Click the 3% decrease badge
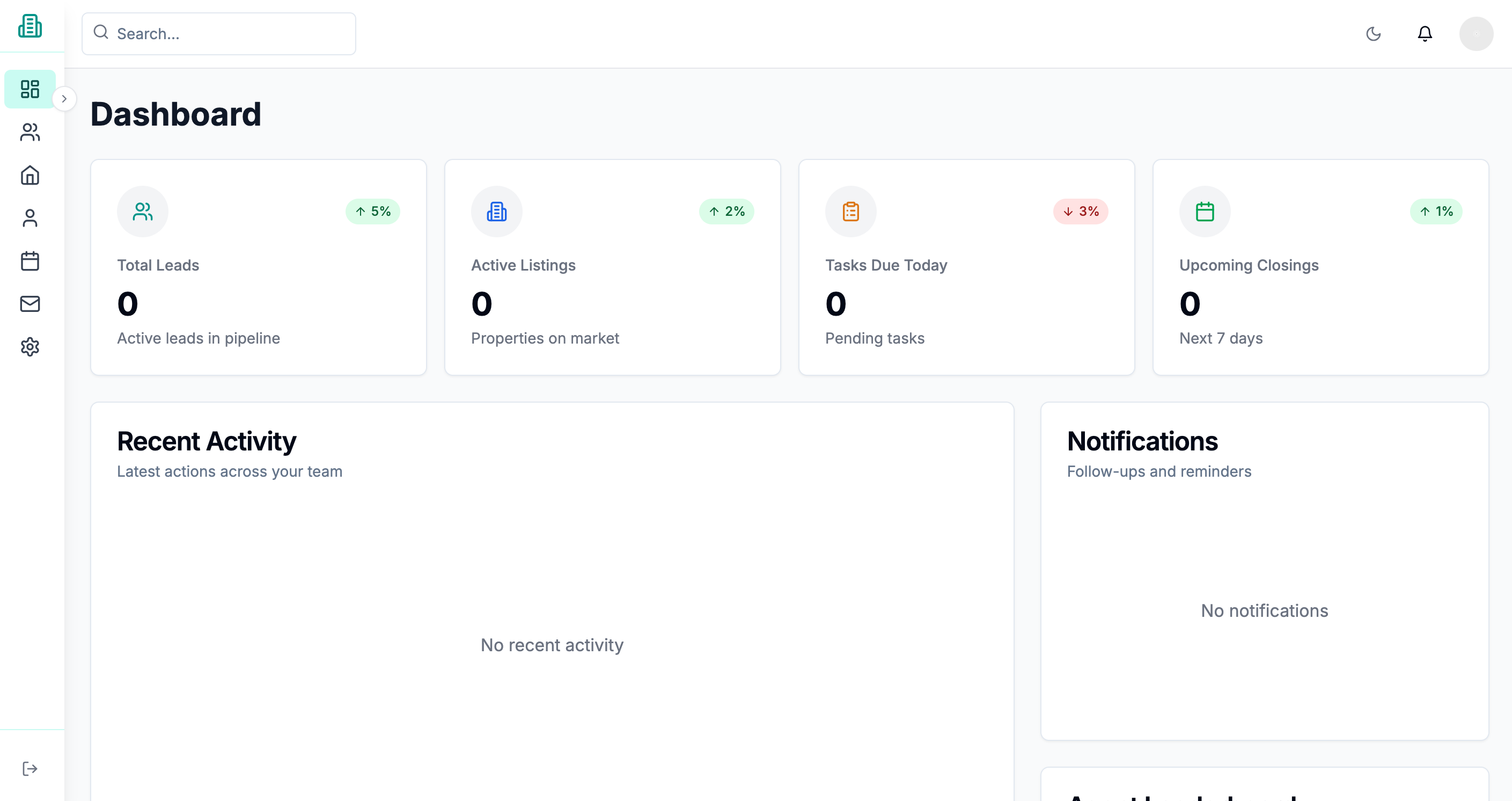The image size is (1512, 801). click(x=1081, y=212)
